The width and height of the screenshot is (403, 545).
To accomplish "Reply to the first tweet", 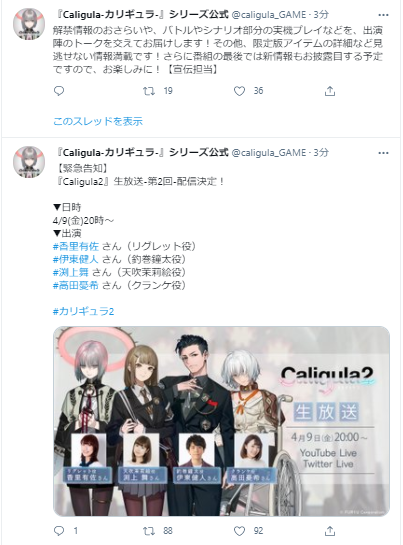I will 59,91.
